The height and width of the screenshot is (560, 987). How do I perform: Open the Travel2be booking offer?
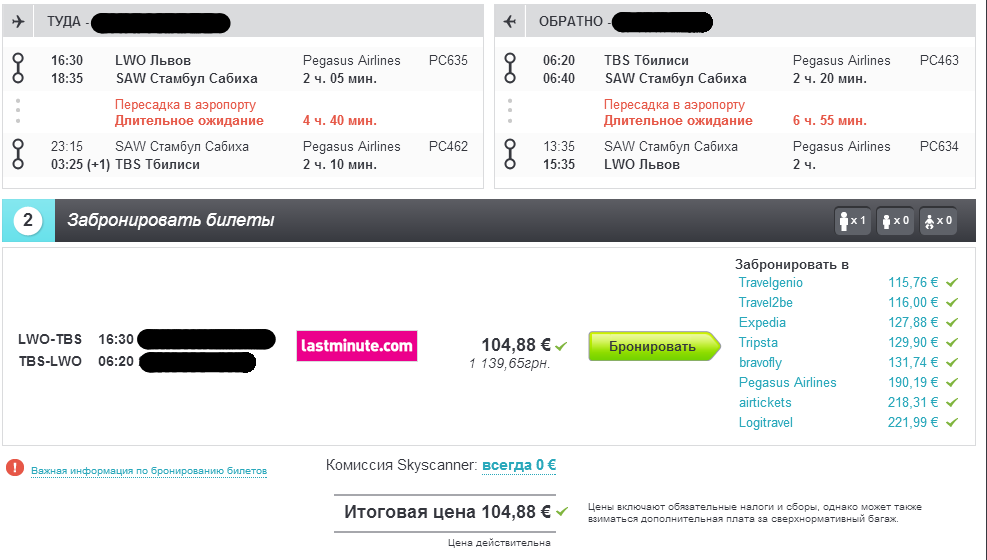tap(765, 303)
